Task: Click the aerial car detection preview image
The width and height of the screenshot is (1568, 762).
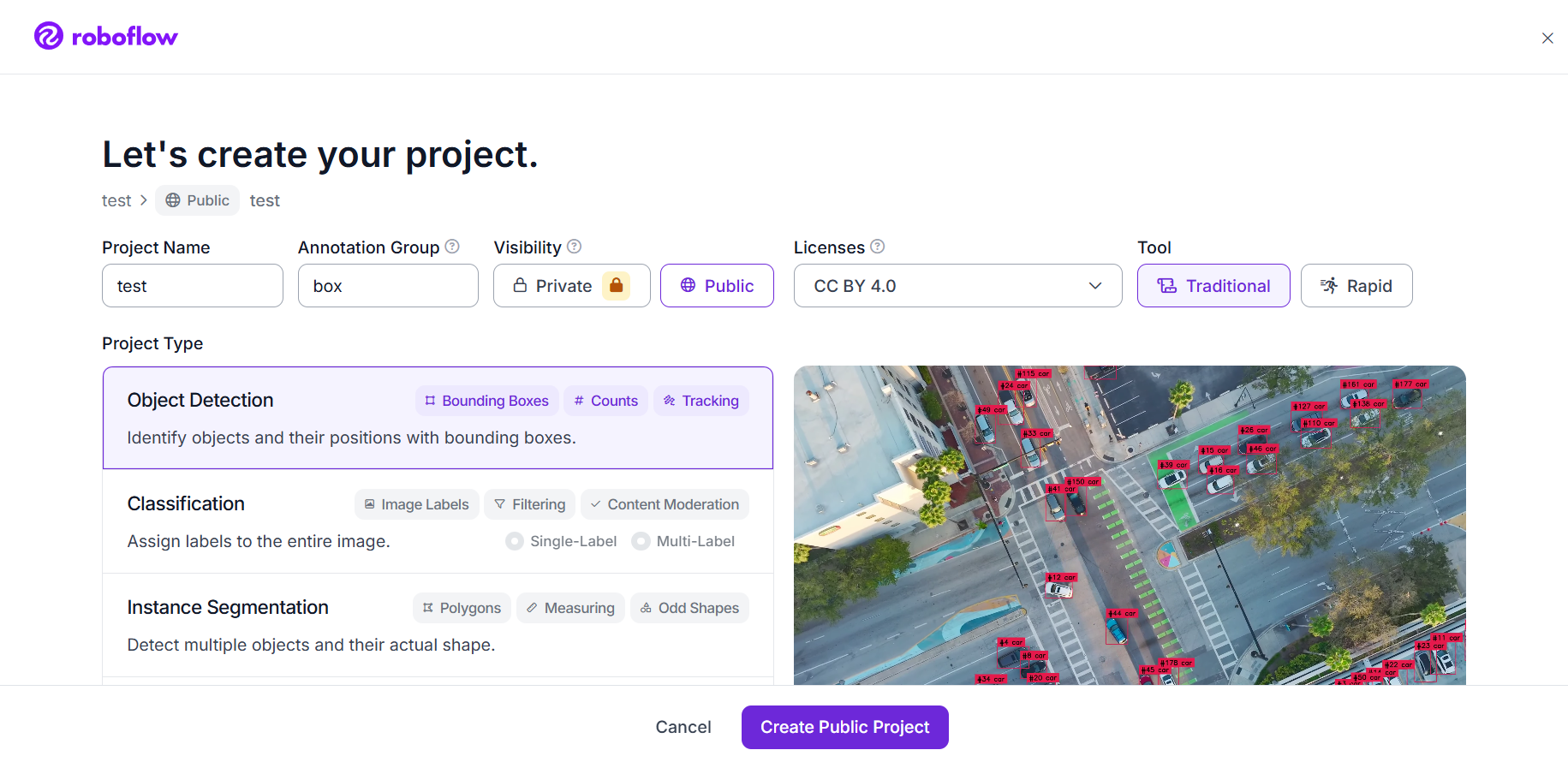Action: 1130,525
